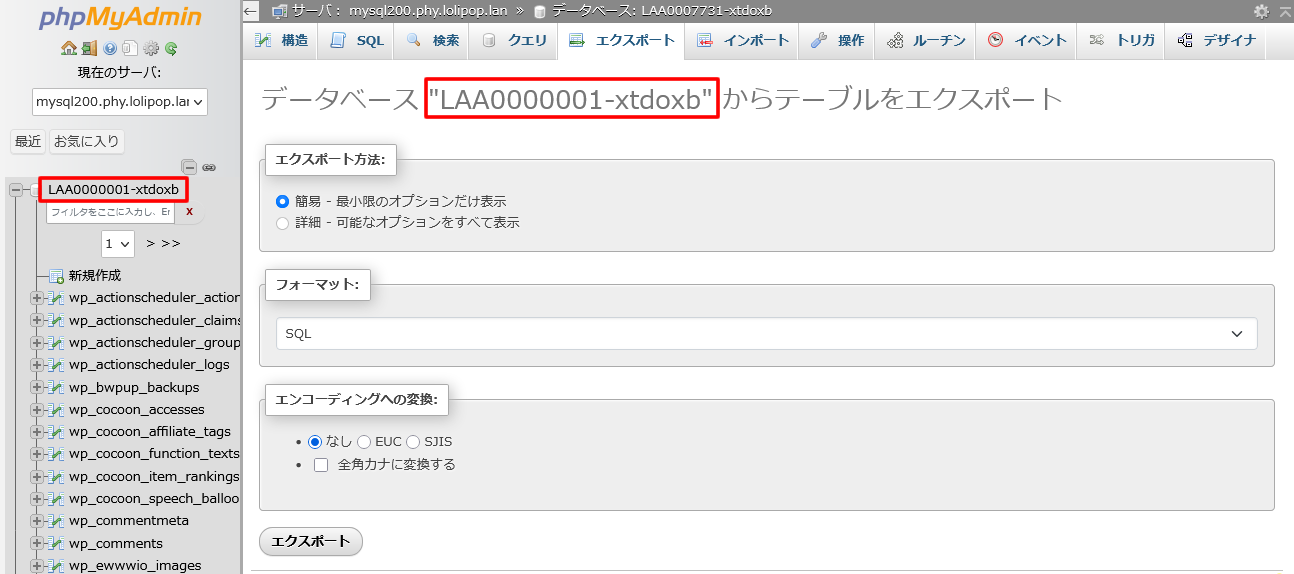
Task: Open the sidebar gear settings icon
Action: 151,48
